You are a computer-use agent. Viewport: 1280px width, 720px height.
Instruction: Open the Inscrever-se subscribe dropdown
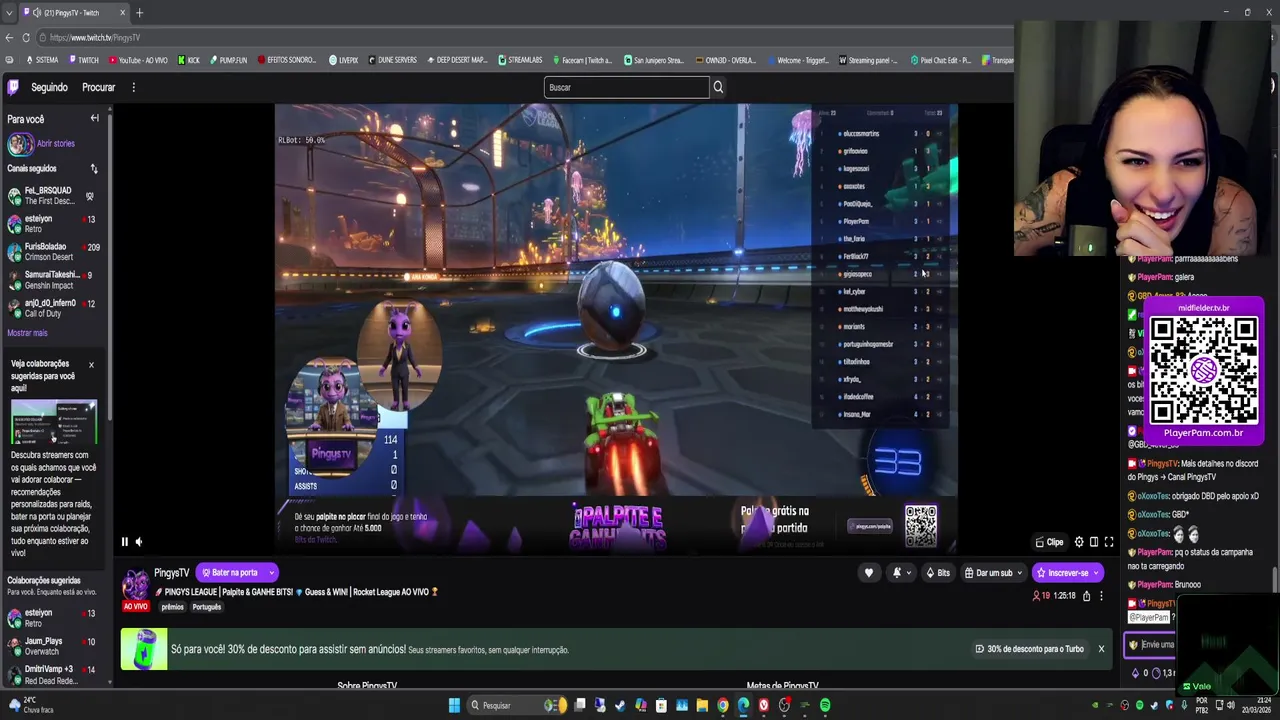pyautogui.click(x=1067, y=573)
